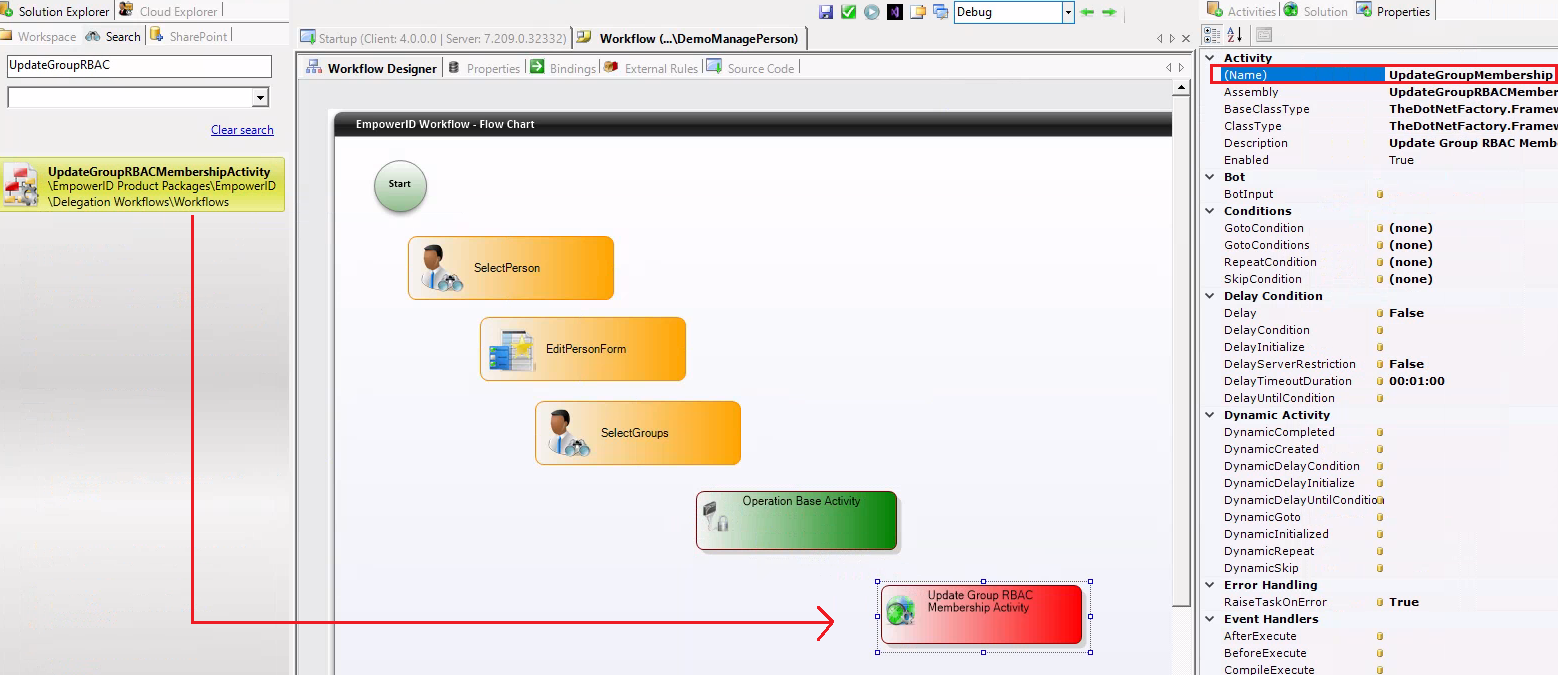This screenshot has width=1558, height=675.
Task: Click the Save floppy disk toolbar icon
Action: pos(826,12)
